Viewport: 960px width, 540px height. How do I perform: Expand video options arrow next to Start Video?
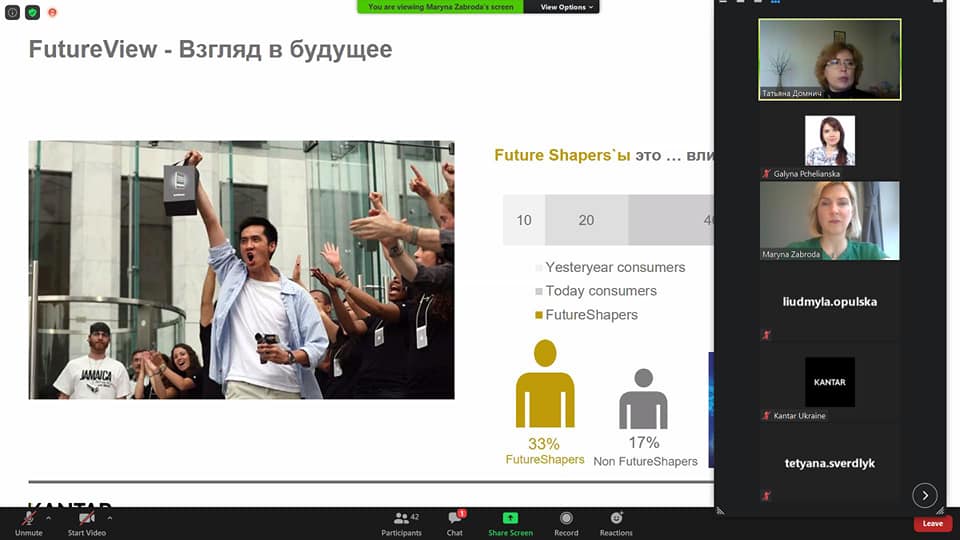[x=110, y=518]
